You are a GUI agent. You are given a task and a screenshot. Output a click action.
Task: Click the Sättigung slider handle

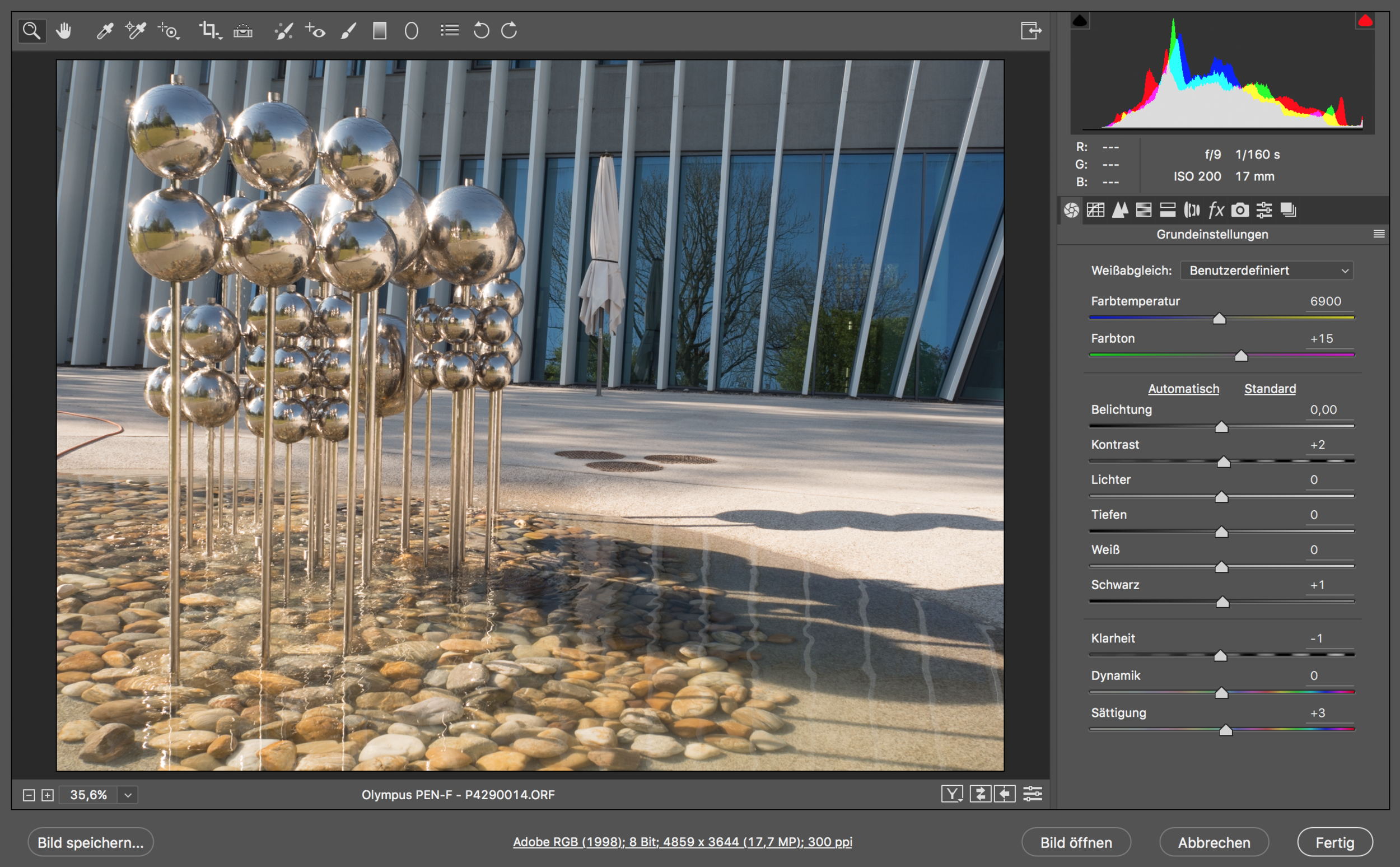tap(1226, 730)
